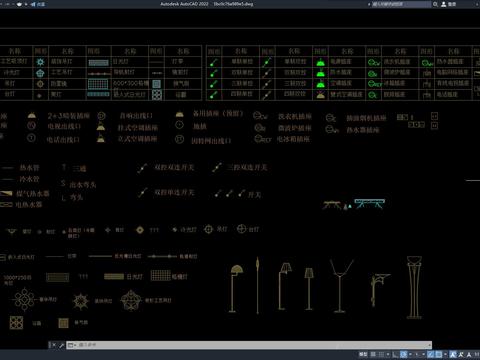Click the search magnifier icon in title bar
Viewport: 480px width, 360px height.
coord(435,4)
